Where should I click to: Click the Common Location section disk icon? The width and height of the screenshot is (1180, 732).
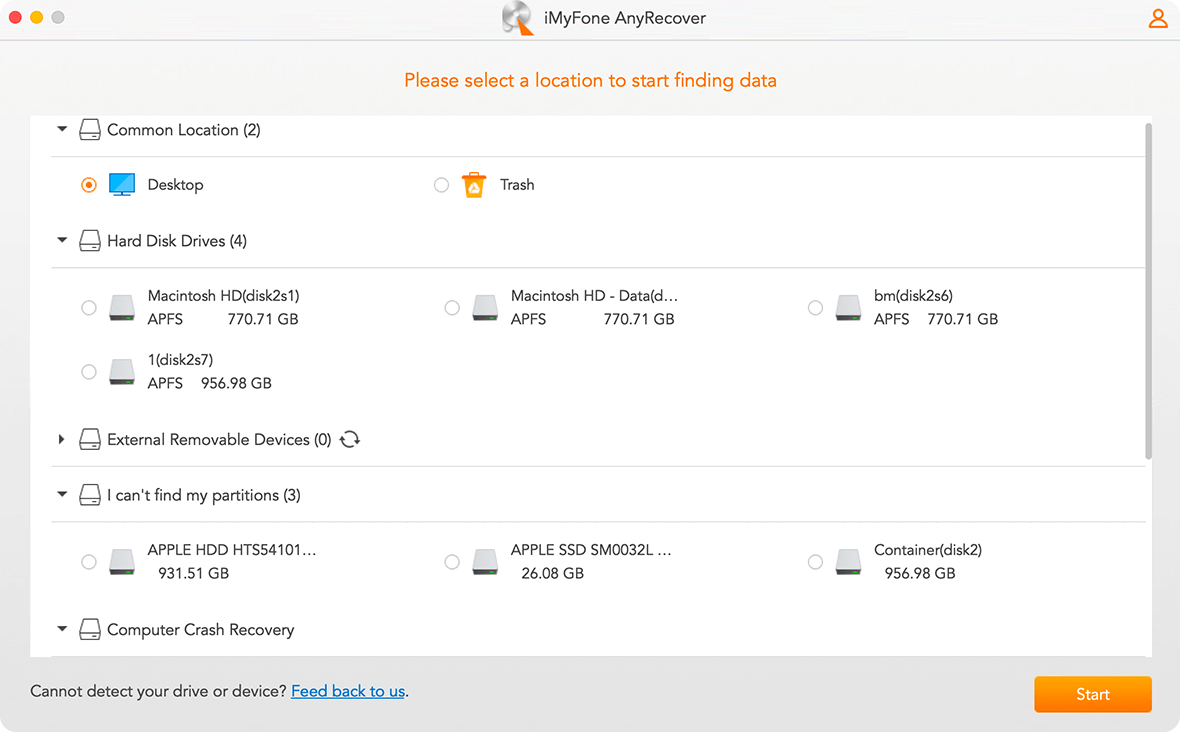90,129
